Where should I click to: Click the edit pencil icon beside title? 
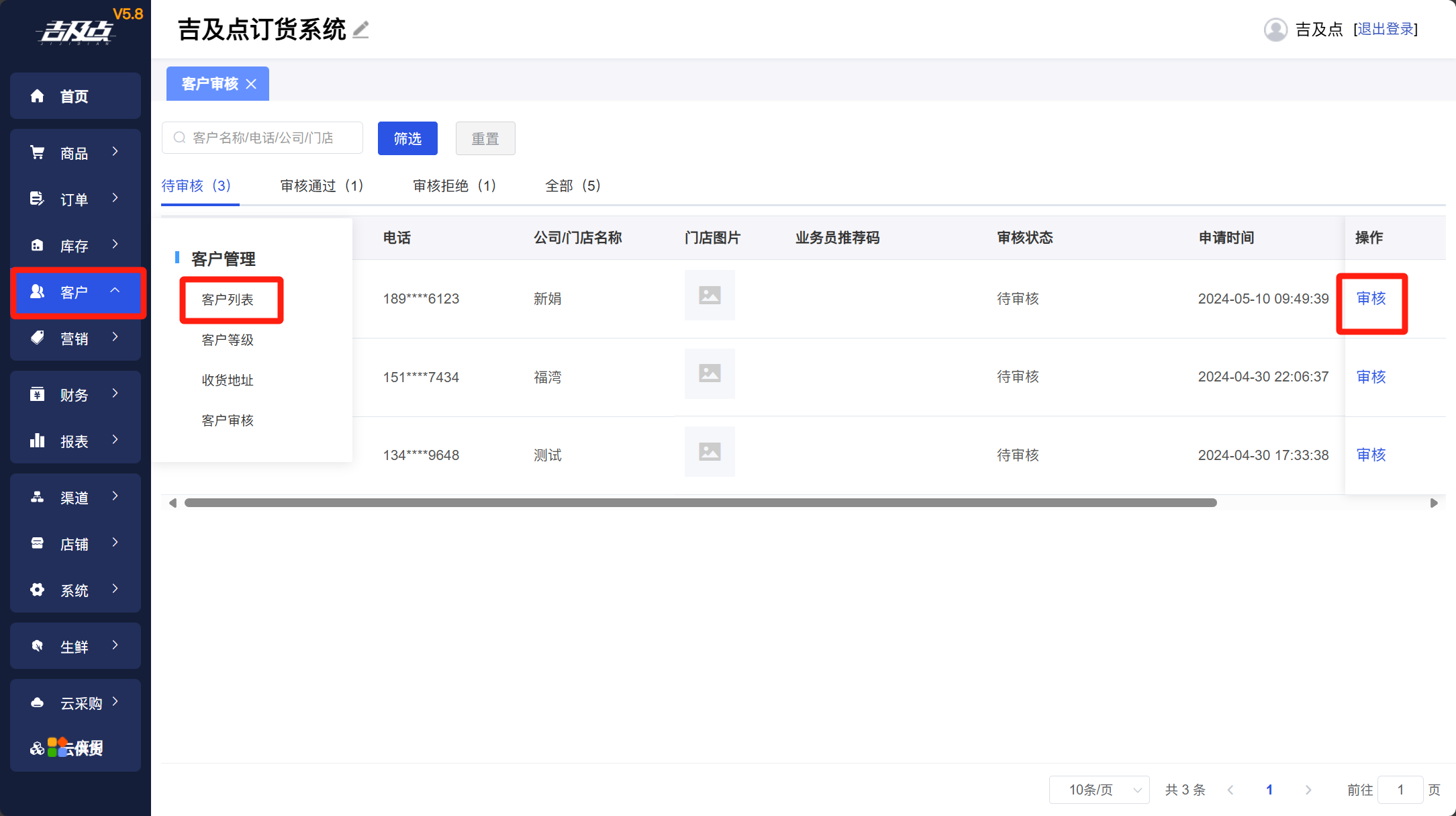click(361, 30)
